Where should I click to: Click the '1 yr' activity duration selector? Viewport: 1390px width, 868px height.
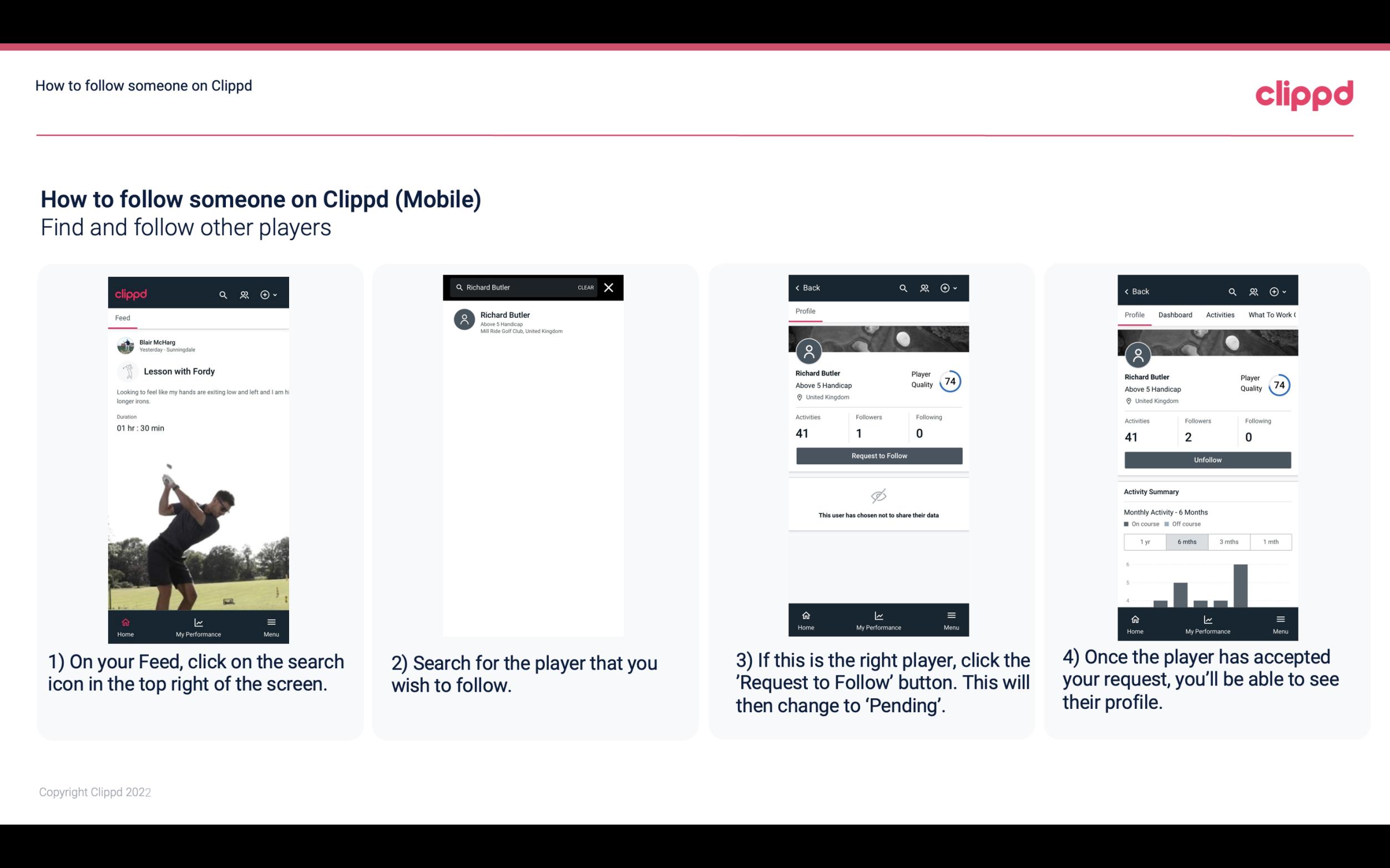(x=1144, y=541)
